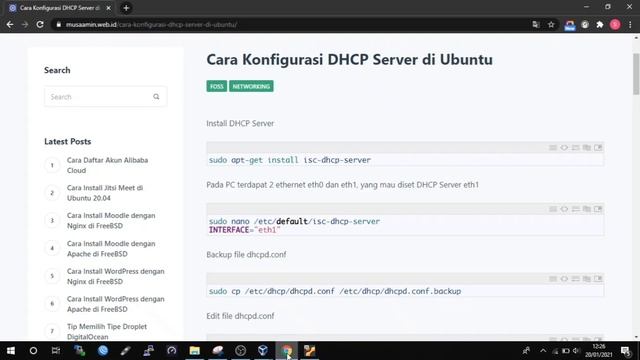640x360 pixels.
Task: Click the text Edit file dhcpd.conf
Action: click(240, 316)
